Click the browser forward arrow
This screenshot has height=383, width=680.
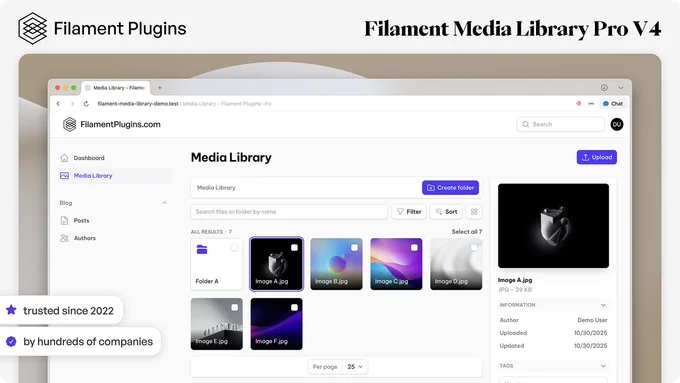72,104
